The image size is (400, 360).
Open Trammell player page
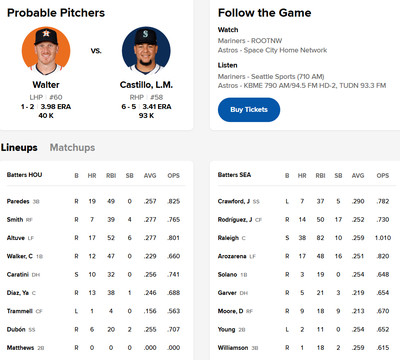[20, 311]
